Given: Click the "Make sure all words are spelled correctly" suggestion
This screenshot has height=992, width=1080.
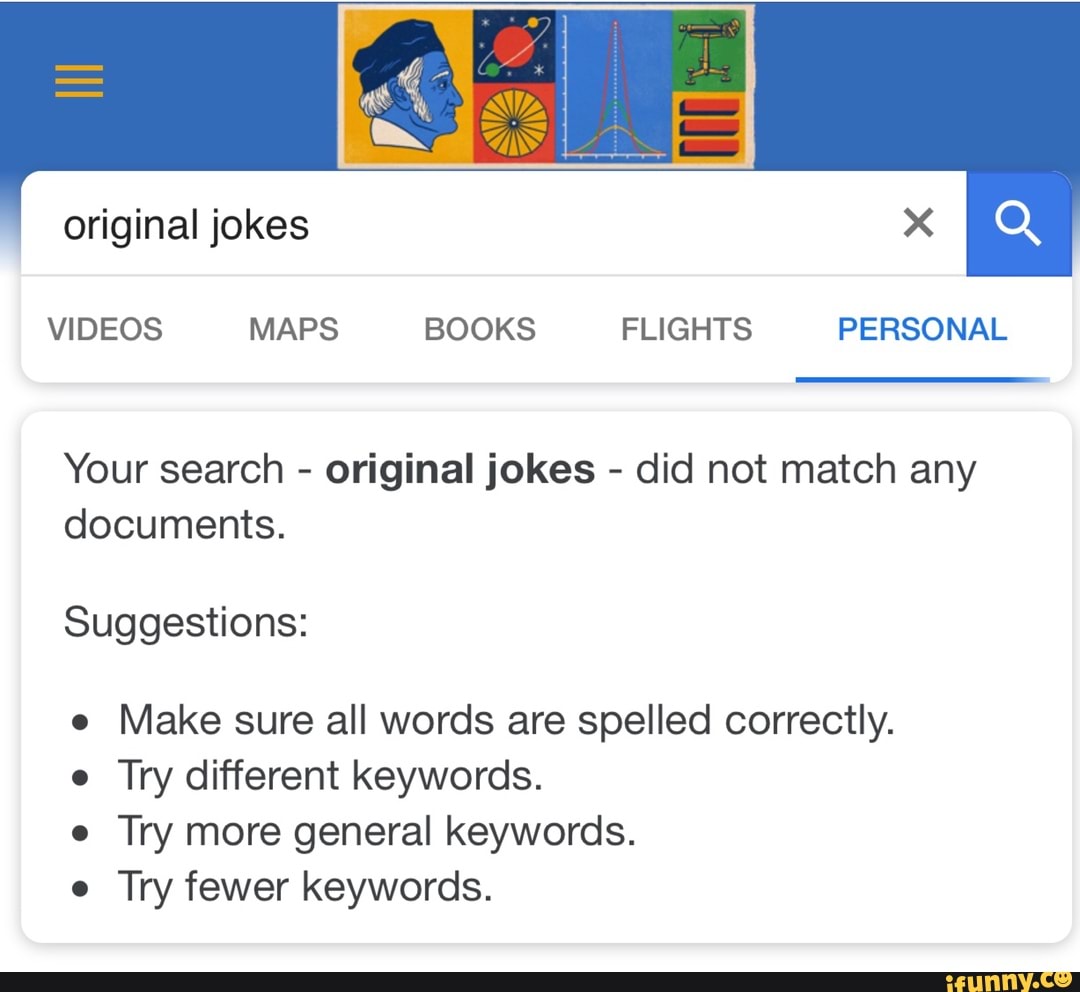Looking at the screenshot, I should pyautogui.click(x=506, y=720).
